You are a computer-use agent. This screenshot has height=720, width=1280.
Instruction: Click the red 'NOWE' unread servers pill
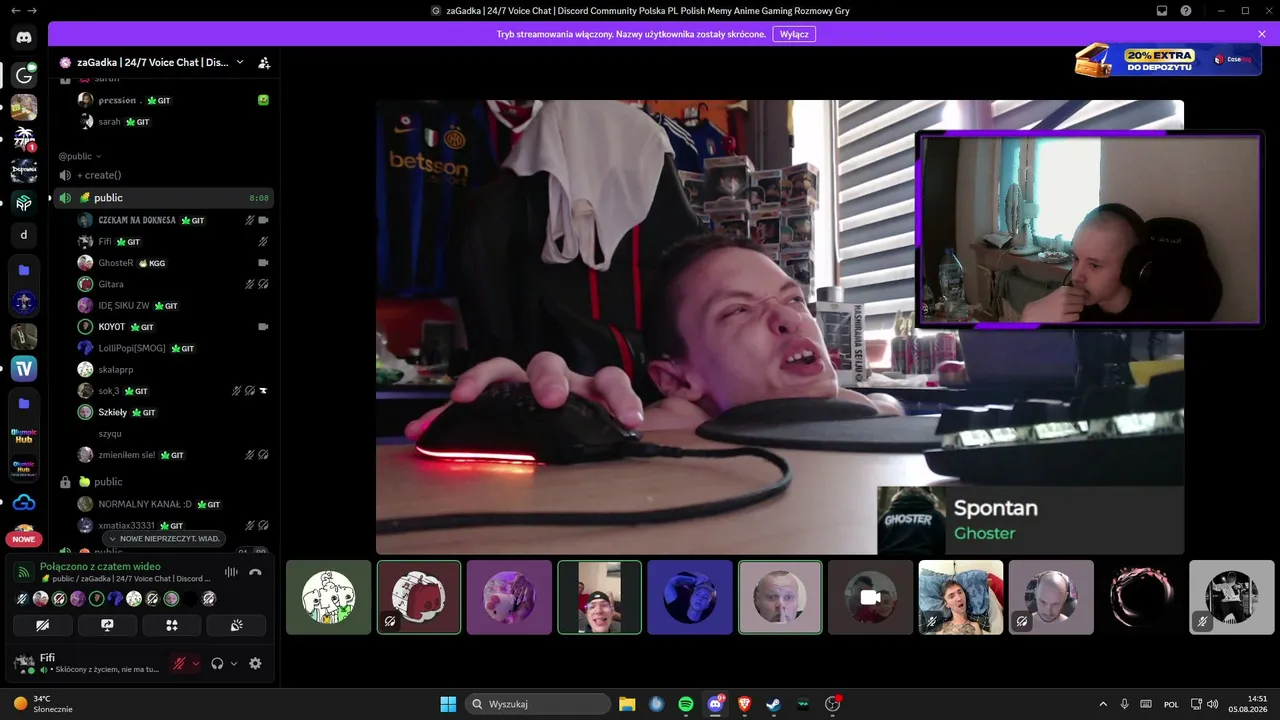tap(24, 539)
